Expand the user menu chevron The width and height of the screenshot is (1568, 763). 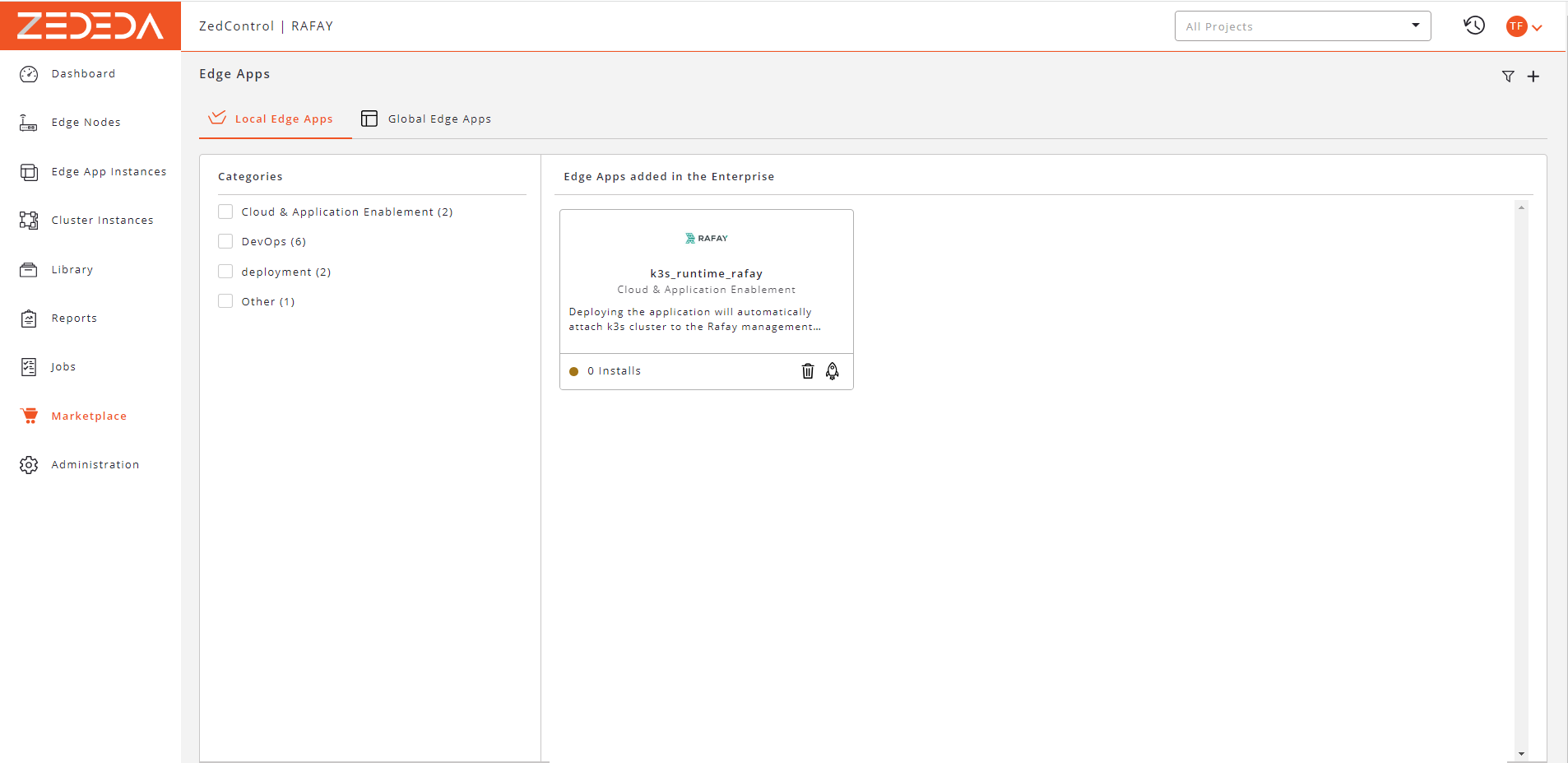tap(1537, 27)
